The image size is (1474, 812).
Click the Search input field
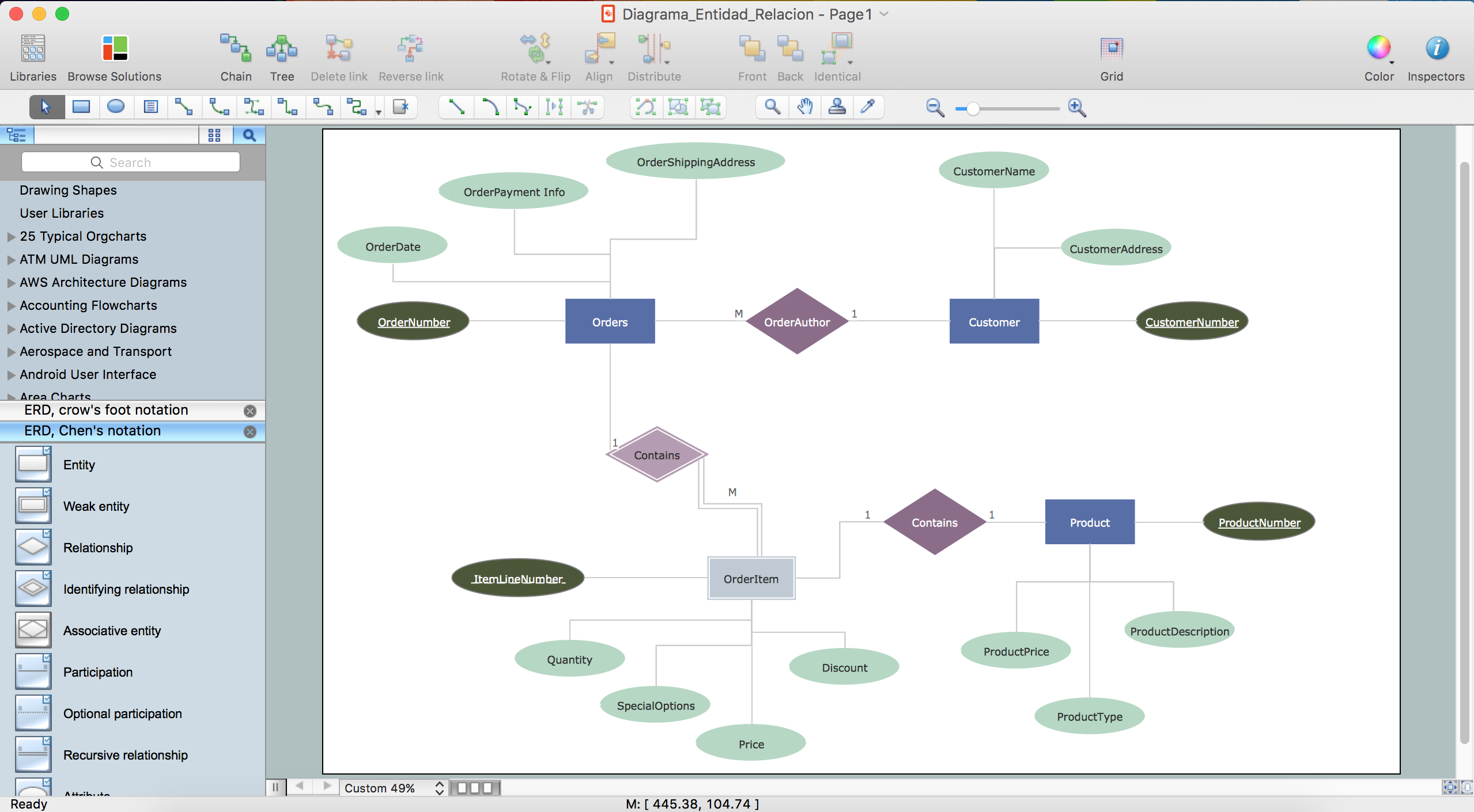pyautogui.click(x=130, y=162)
